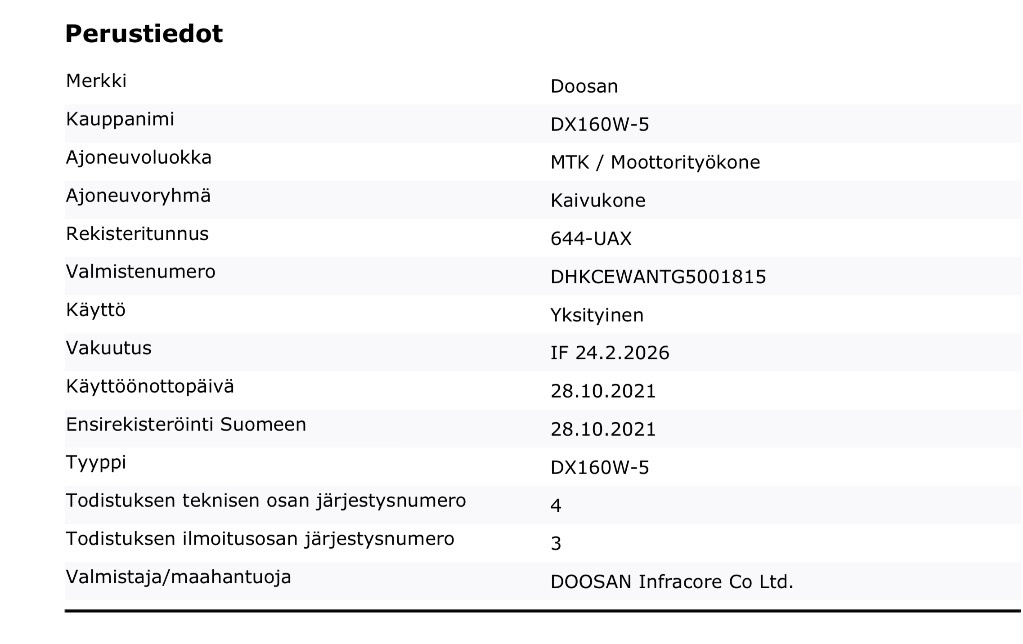Click the Valmistaja/maahantuoja label
Image resolution: width=1023 pixels, height=644 pixels.
pyautogui.click(x=178, y=576)
